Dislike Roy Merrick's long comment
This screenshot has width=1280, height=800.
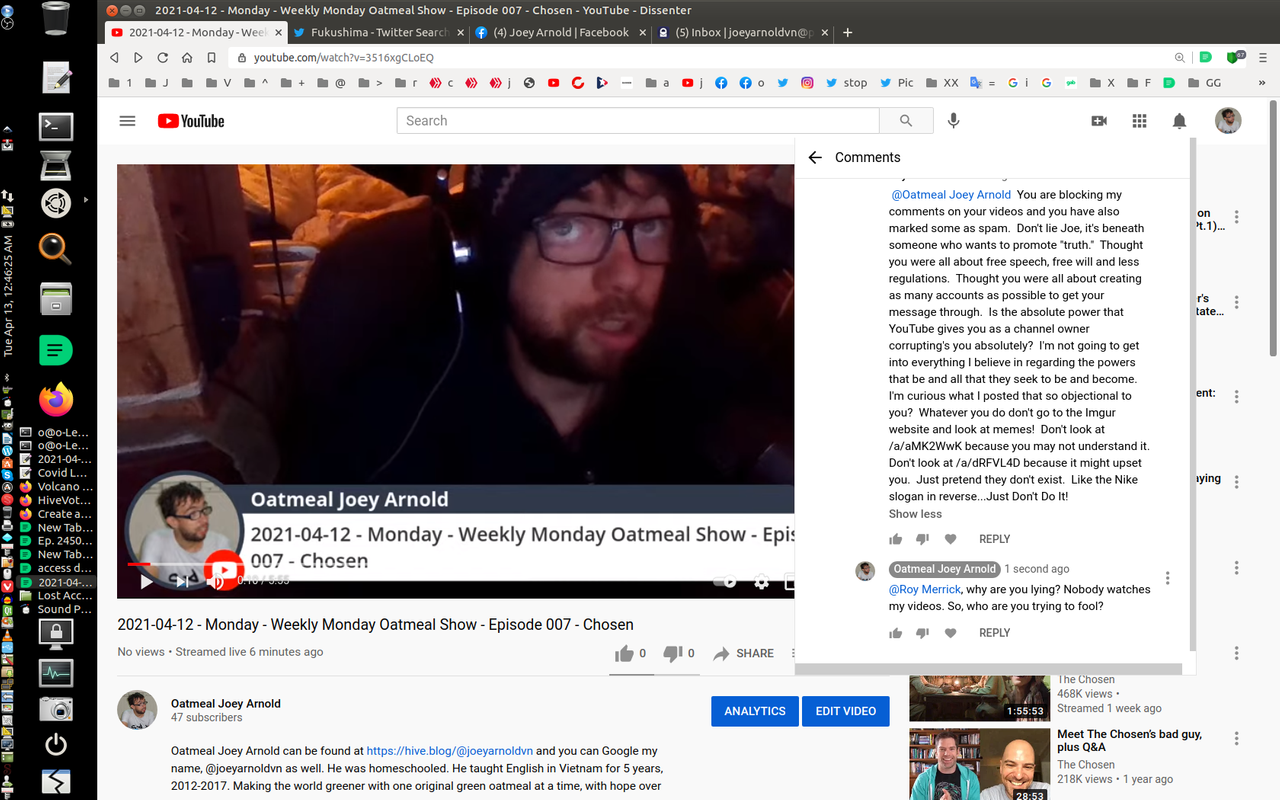(922, 539)
